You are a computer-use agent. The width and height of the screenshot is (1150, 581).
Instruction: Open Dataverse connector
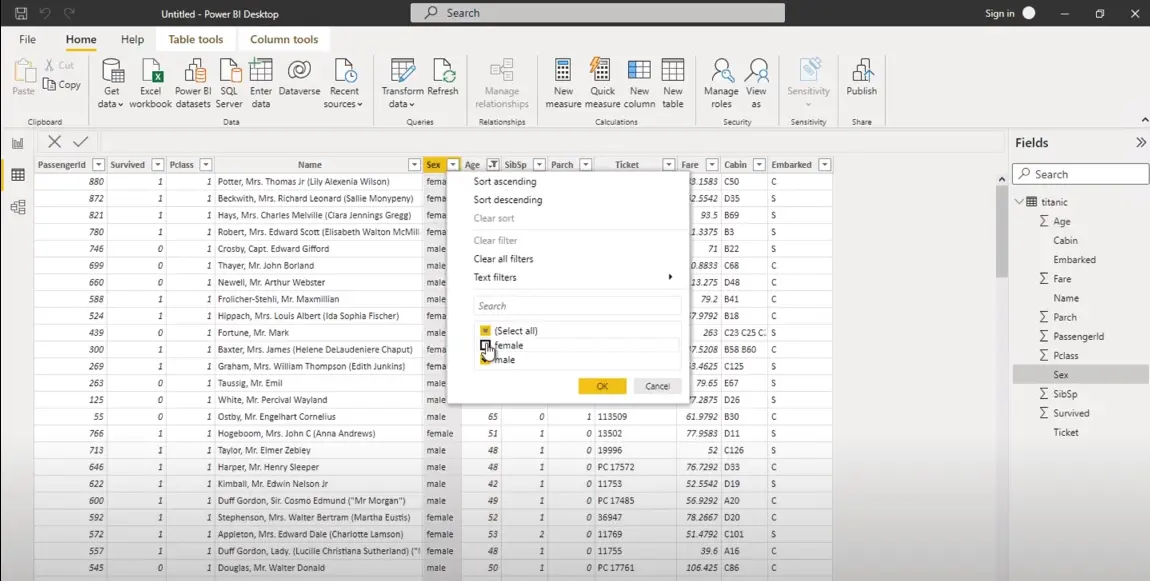point(299,78)
